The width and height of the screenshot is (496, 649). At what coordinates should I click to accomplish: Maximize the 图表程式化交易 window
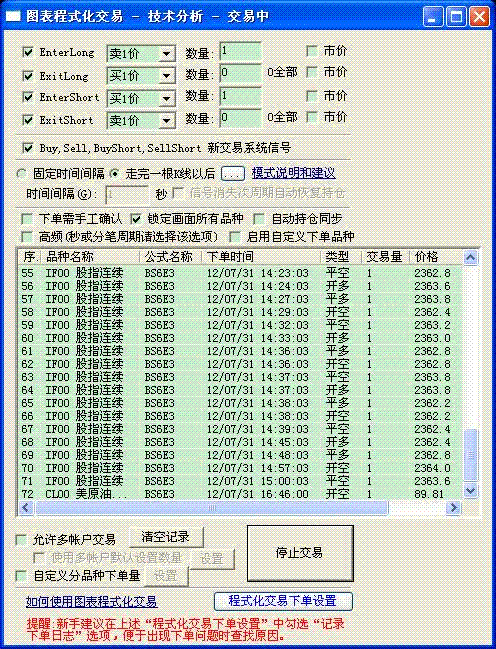click(456, 17)
